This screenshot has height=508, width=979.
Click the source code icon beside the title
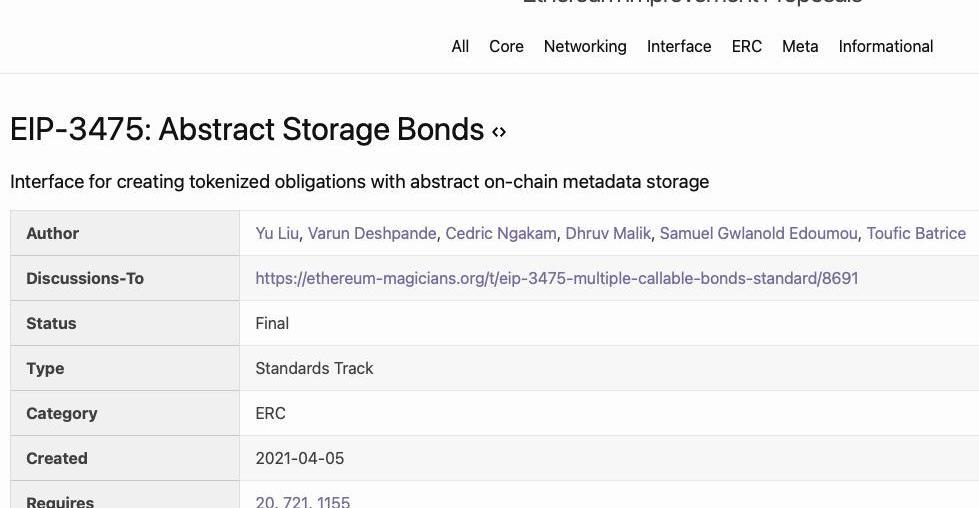coord(499,131)
